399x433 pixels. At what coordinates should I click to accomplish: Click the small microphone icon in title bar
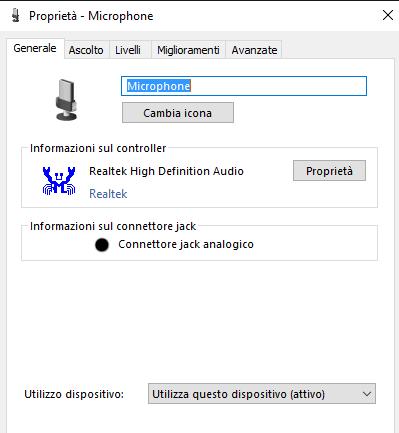click(x=15, y=16)
